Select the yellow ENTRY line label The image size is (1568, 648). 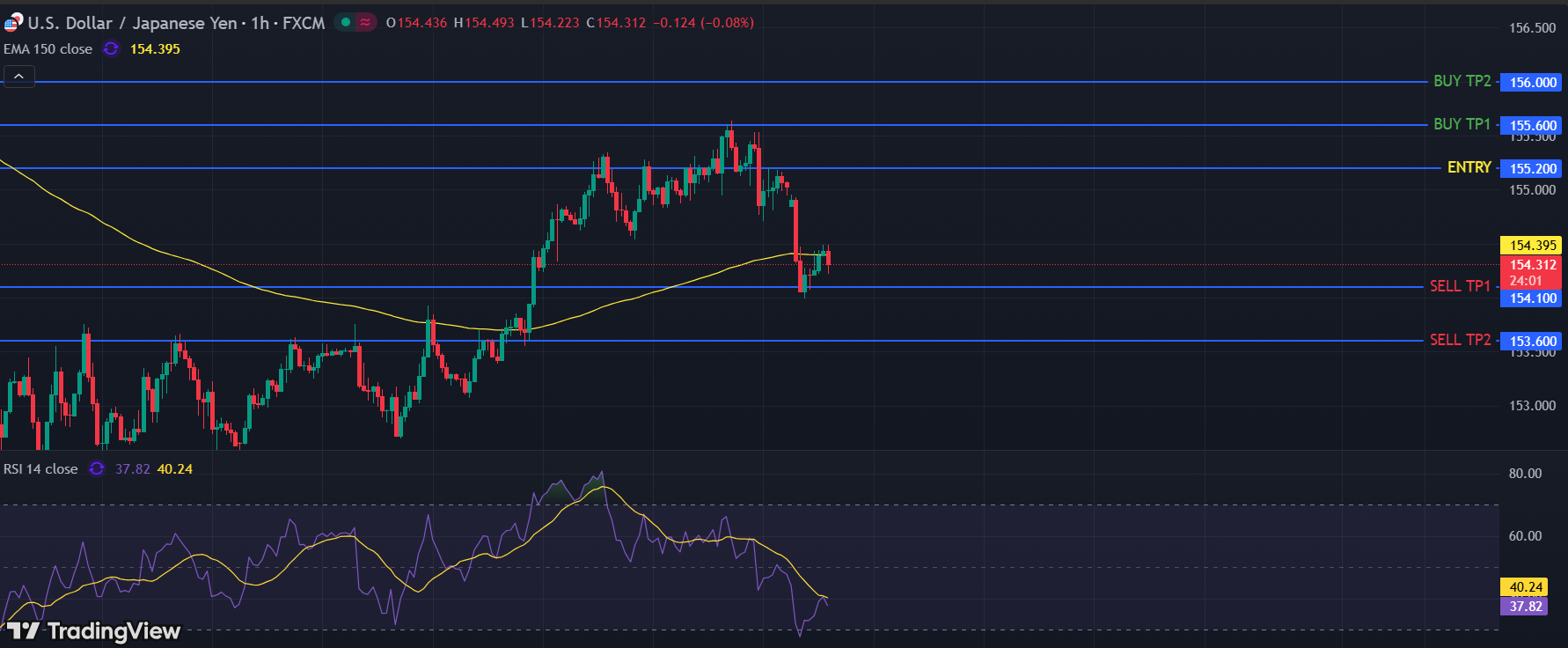1469,167
